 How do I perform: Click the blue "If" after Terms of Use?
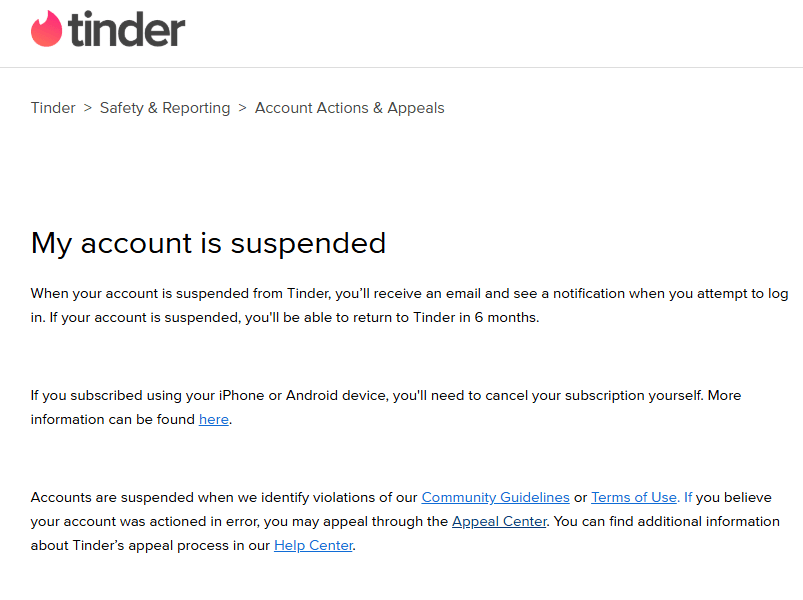688,497
